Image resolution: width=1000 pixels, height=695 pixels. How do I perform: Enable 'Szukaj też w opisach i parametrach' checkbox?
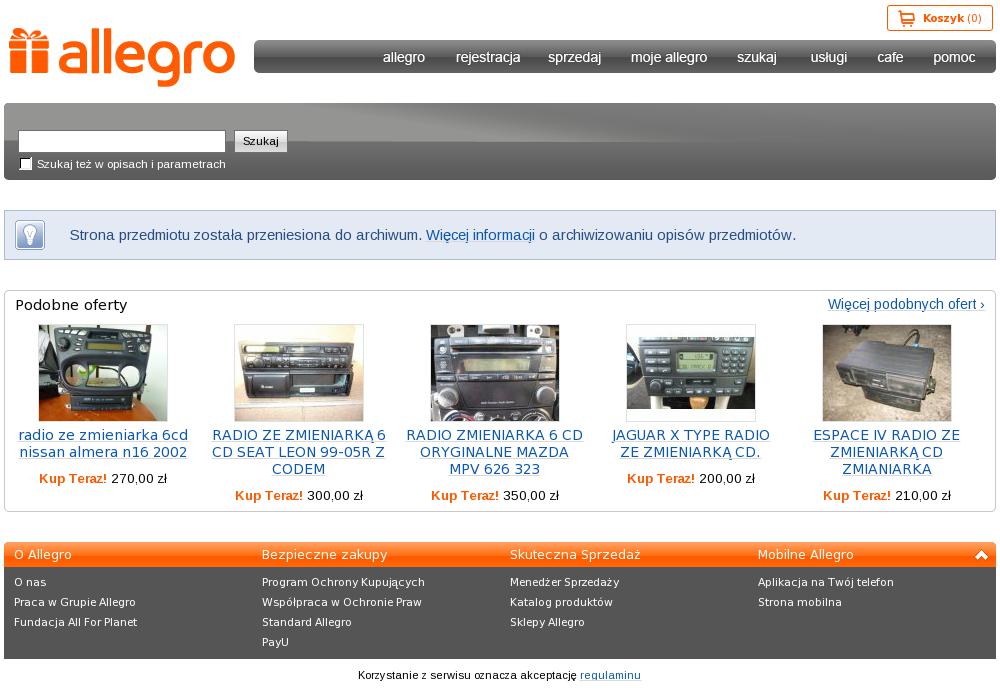tap(26, 164)
